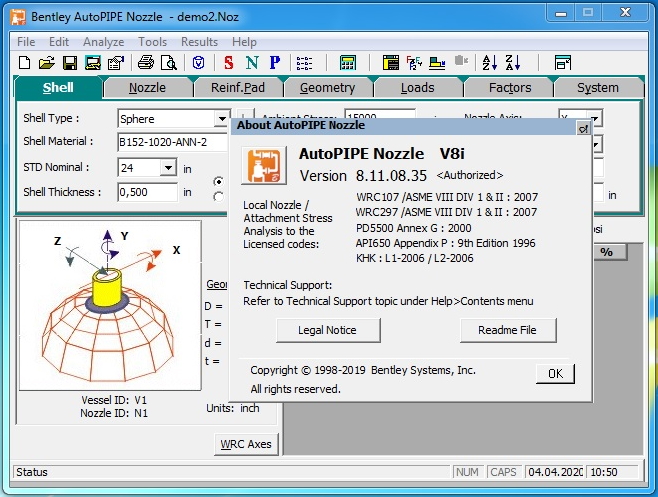The height and width of the screenshot is (497, 658).
Task: Expand the Shell Type Sphere dropdown
Action: point(222,119)
